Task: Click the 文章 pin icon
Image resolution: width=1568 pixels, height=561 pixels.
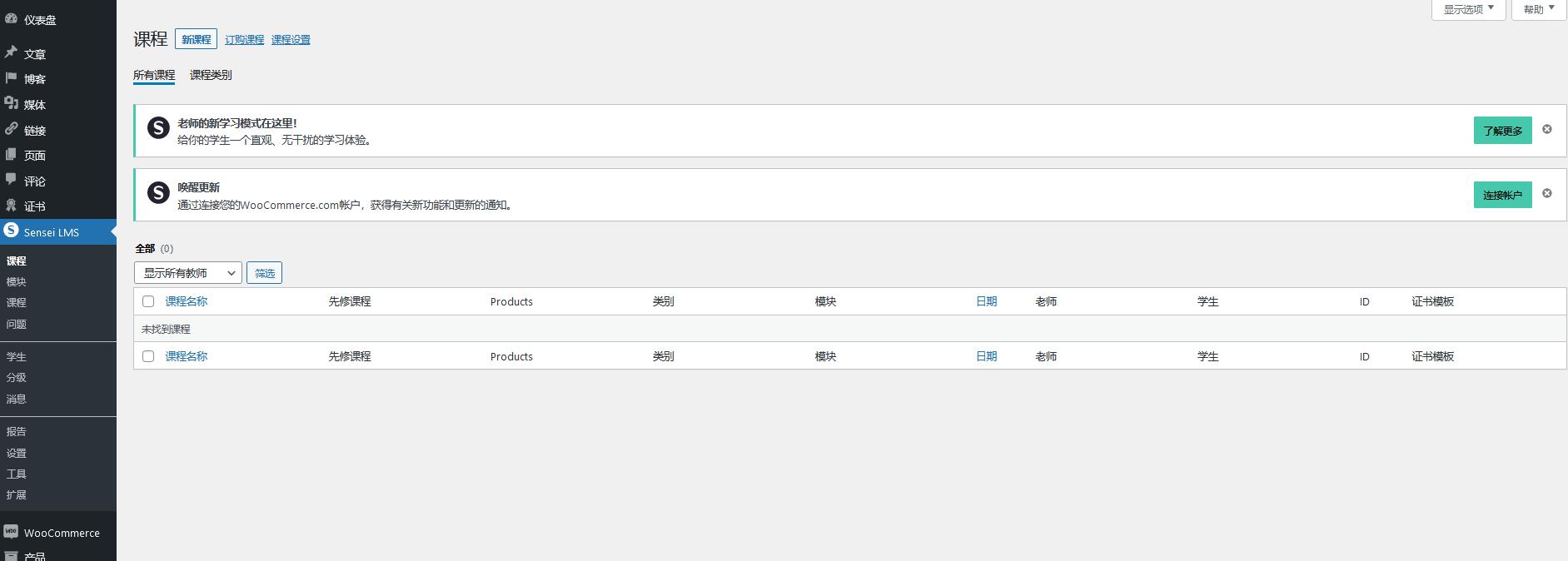Action: click(11, 52)
